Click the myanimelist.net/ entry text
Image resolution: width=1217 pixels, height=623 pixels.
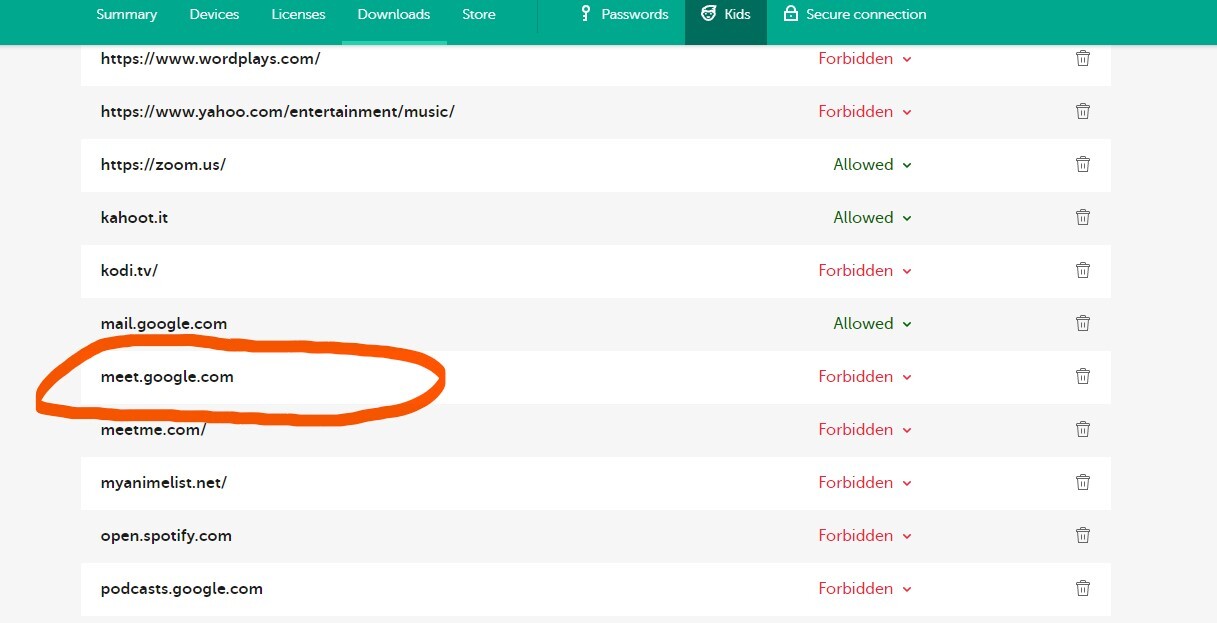pyautogui.click(x=163, y=482)
